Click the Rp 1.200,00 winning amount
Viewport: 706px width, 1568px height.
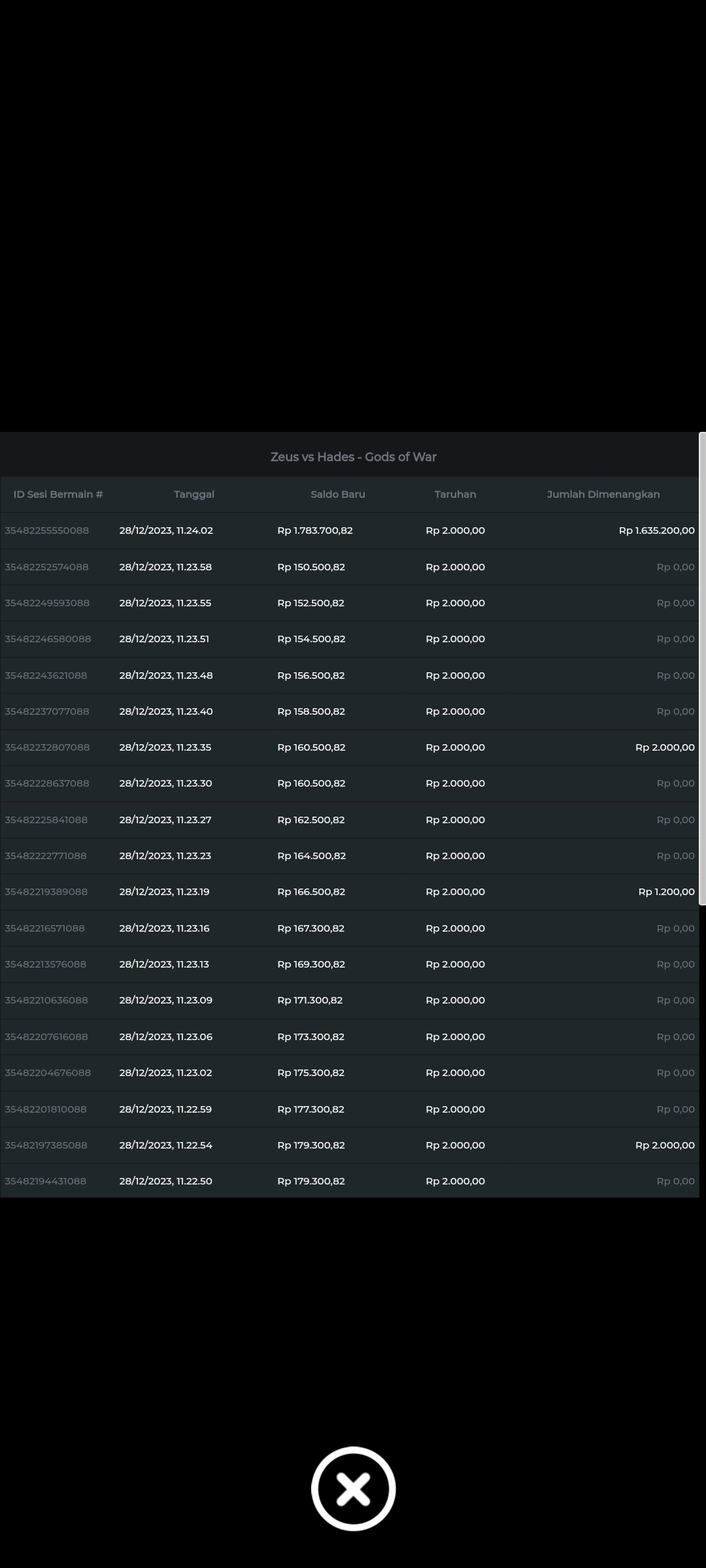pos(666,892)
